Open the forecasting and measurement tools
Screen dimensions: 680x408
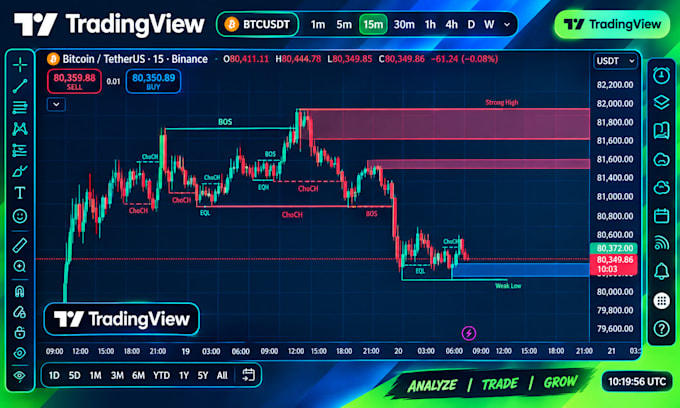point(20,150)
